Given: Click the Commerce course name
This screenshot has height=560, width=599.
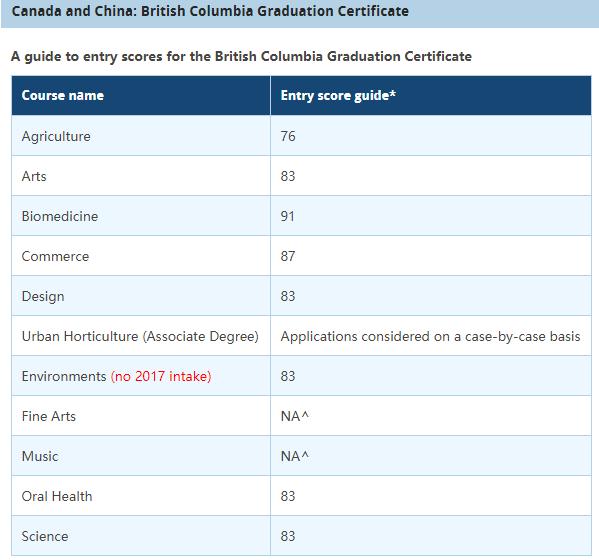Looking at the screenshot, I should pos(55,256).
